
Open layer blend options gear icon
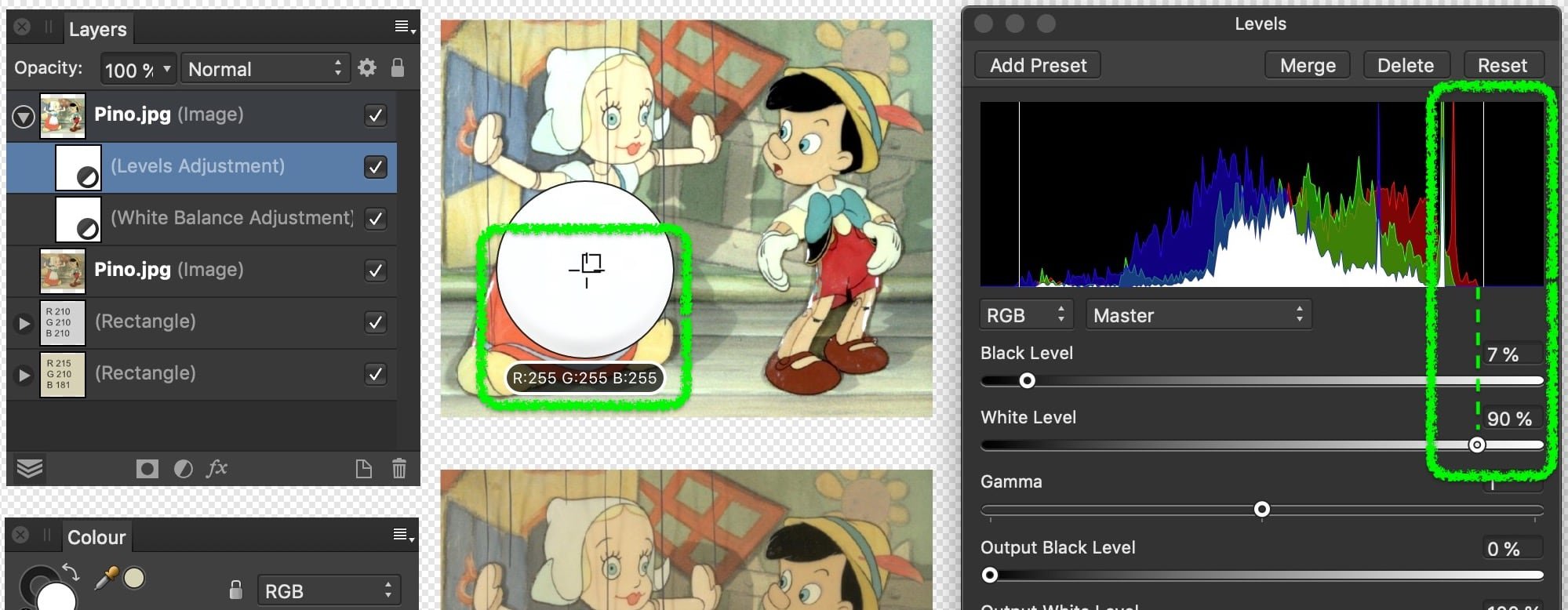(366, 68)
